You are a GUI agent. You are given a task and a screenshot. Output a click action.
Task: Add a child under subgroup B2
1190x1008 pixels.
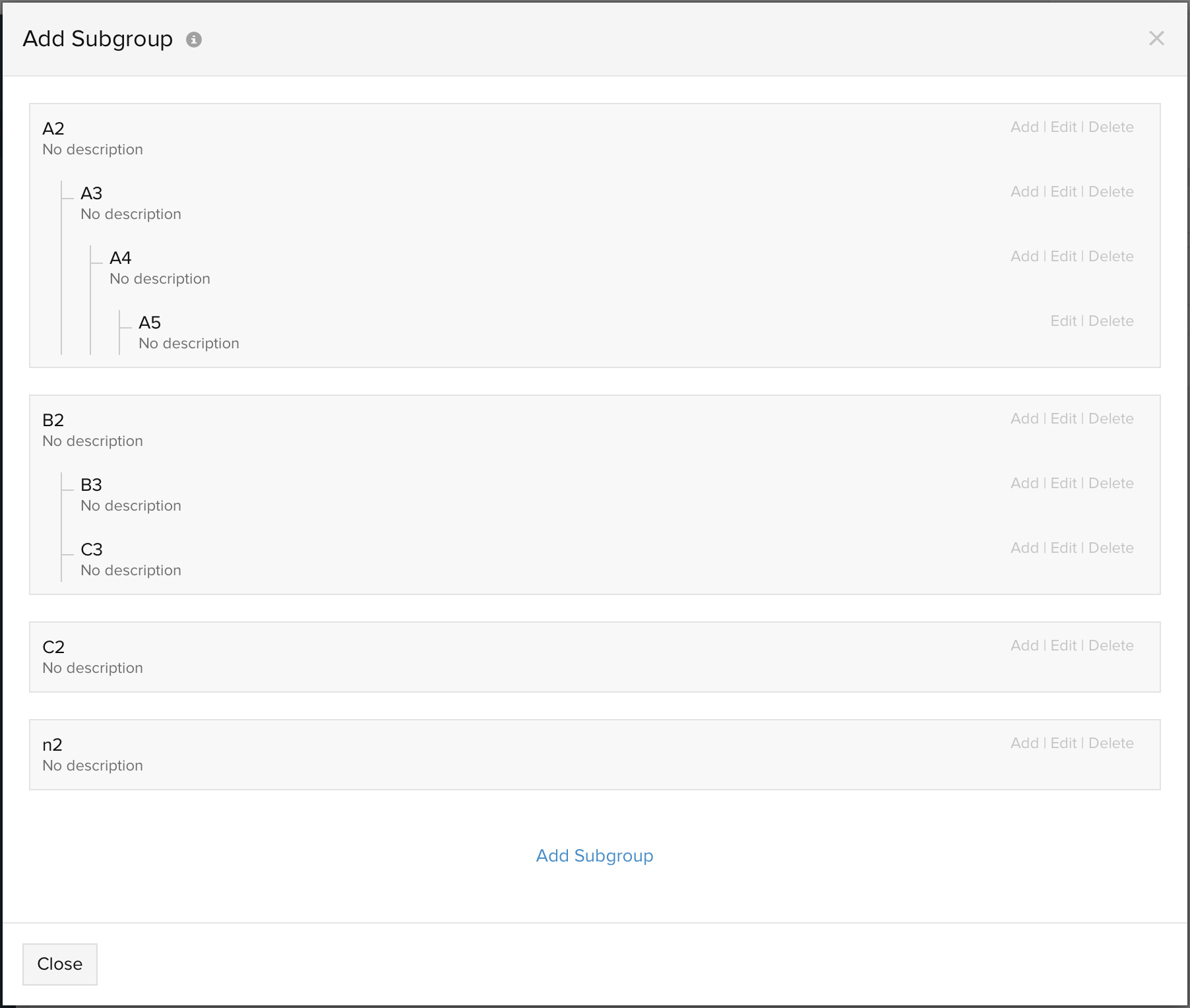click(x=1024, y=419)
